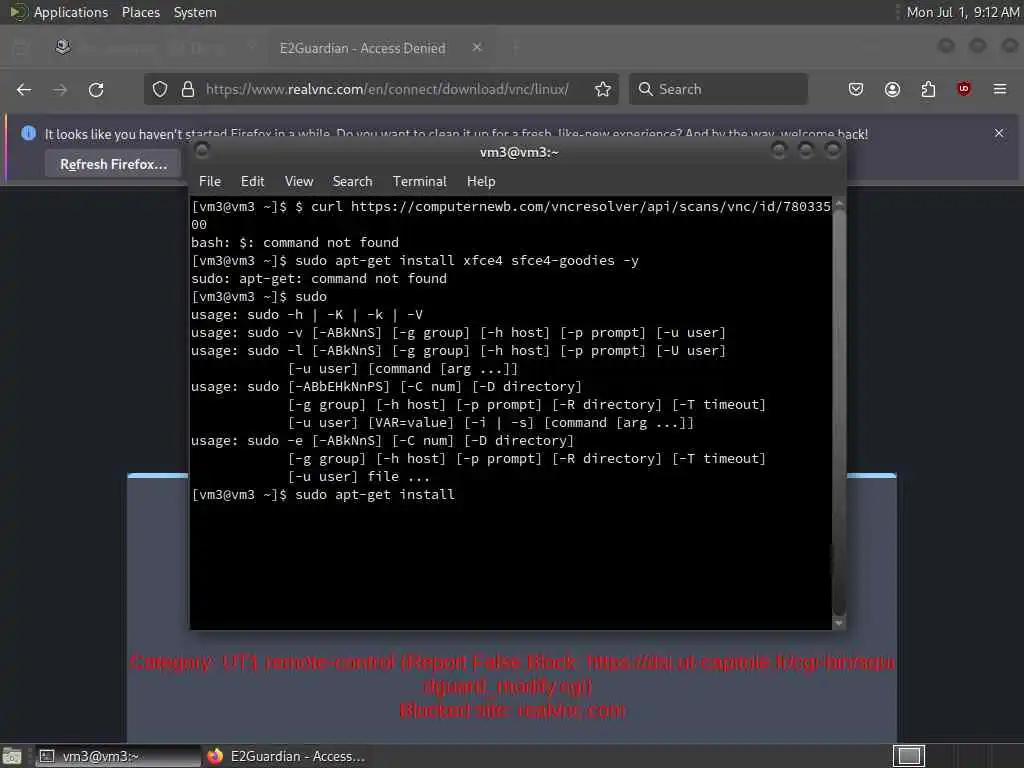1024x768 pixels.
Task: Open the terminal Search menu
Action: coord(352,182)
